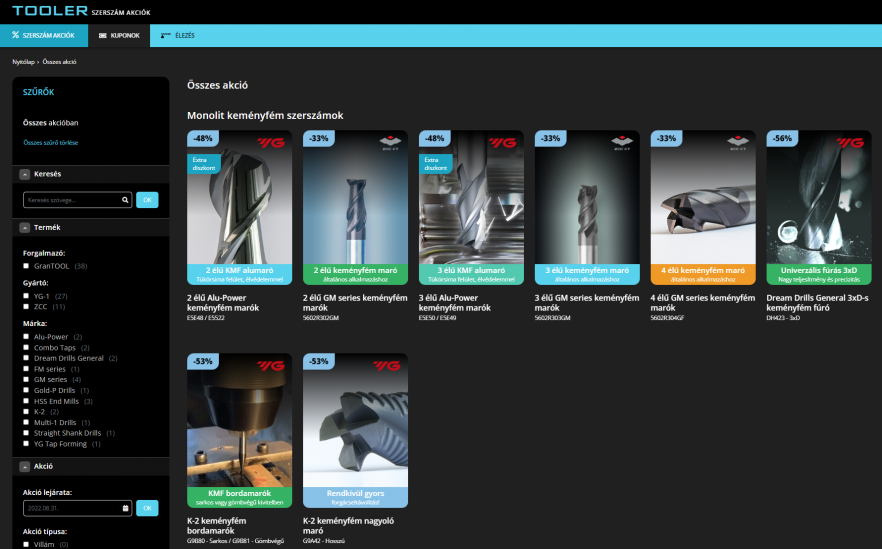Check the FM series checkbox
This screenshot has height=549, width=882.
(x=26, y=368)
